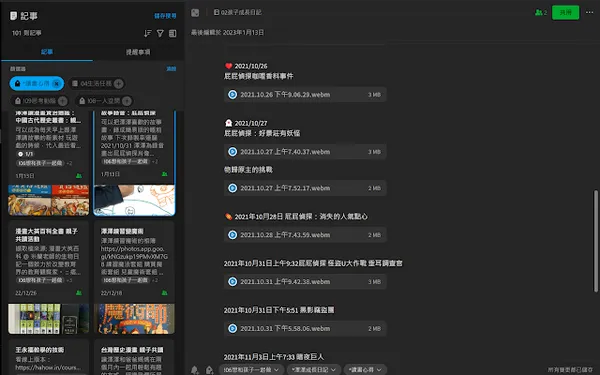Open the shared members icon showing 2

(541, 13)
